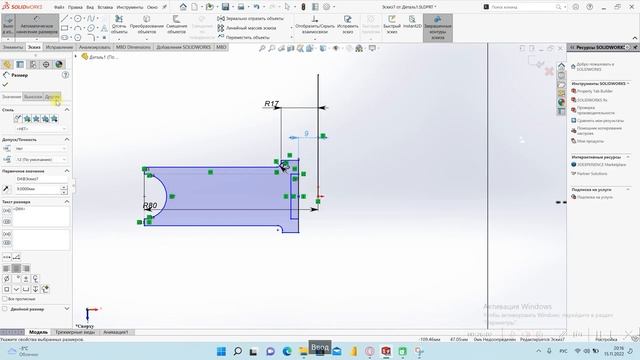Open Partner Solutions link
This screenshot has width=640, height=360.
pos(592,173)
